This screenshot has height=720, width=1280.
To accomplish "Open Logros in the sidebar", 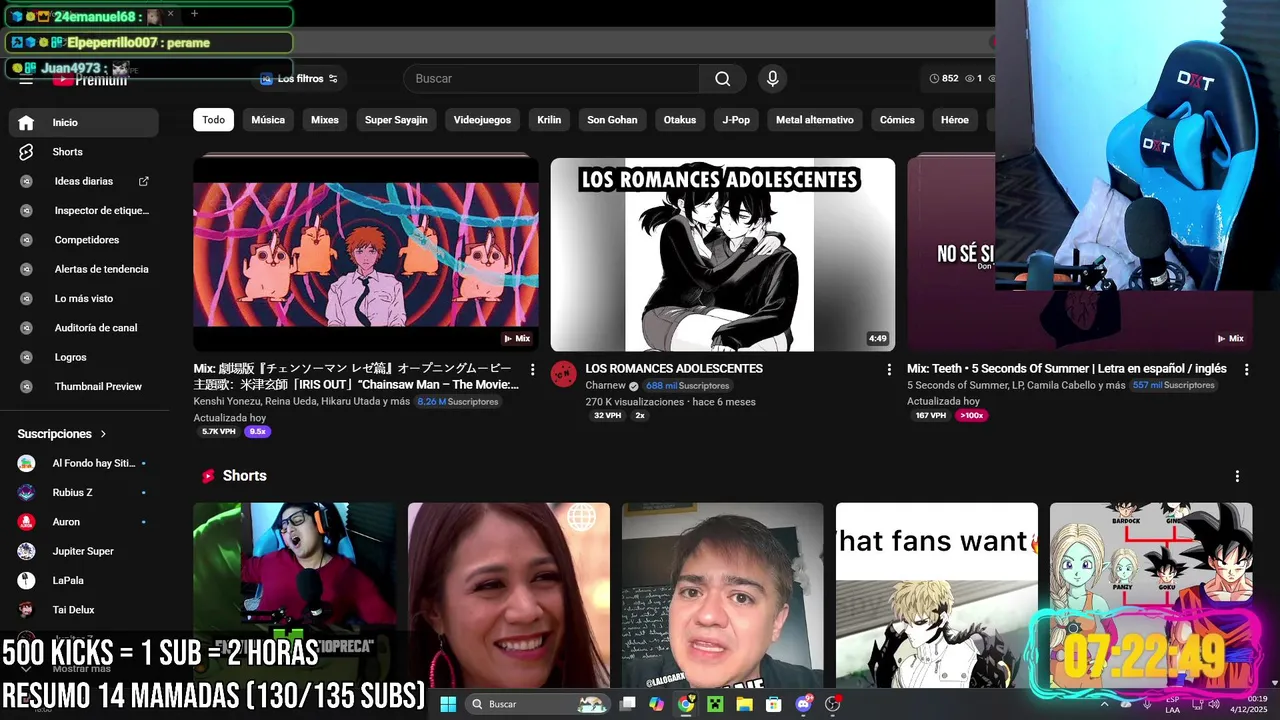I will click(x=84, y=357).
